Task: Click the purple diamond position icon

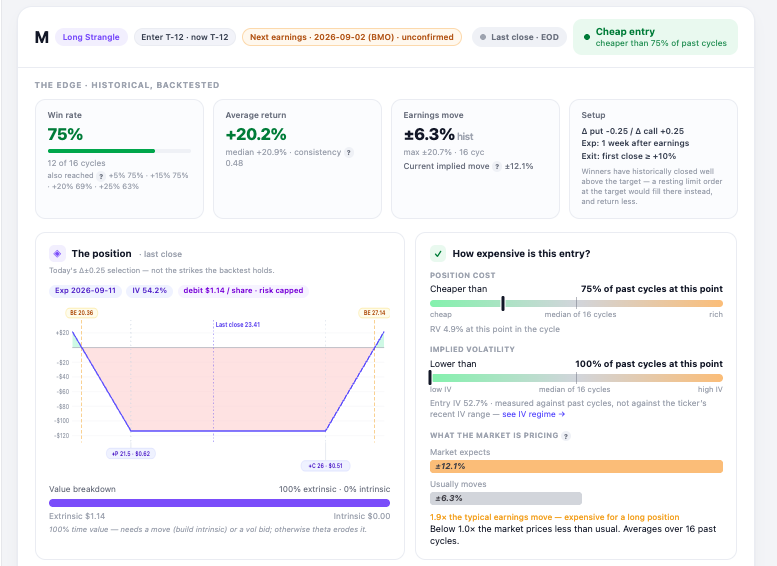Action: pos(57,254)
